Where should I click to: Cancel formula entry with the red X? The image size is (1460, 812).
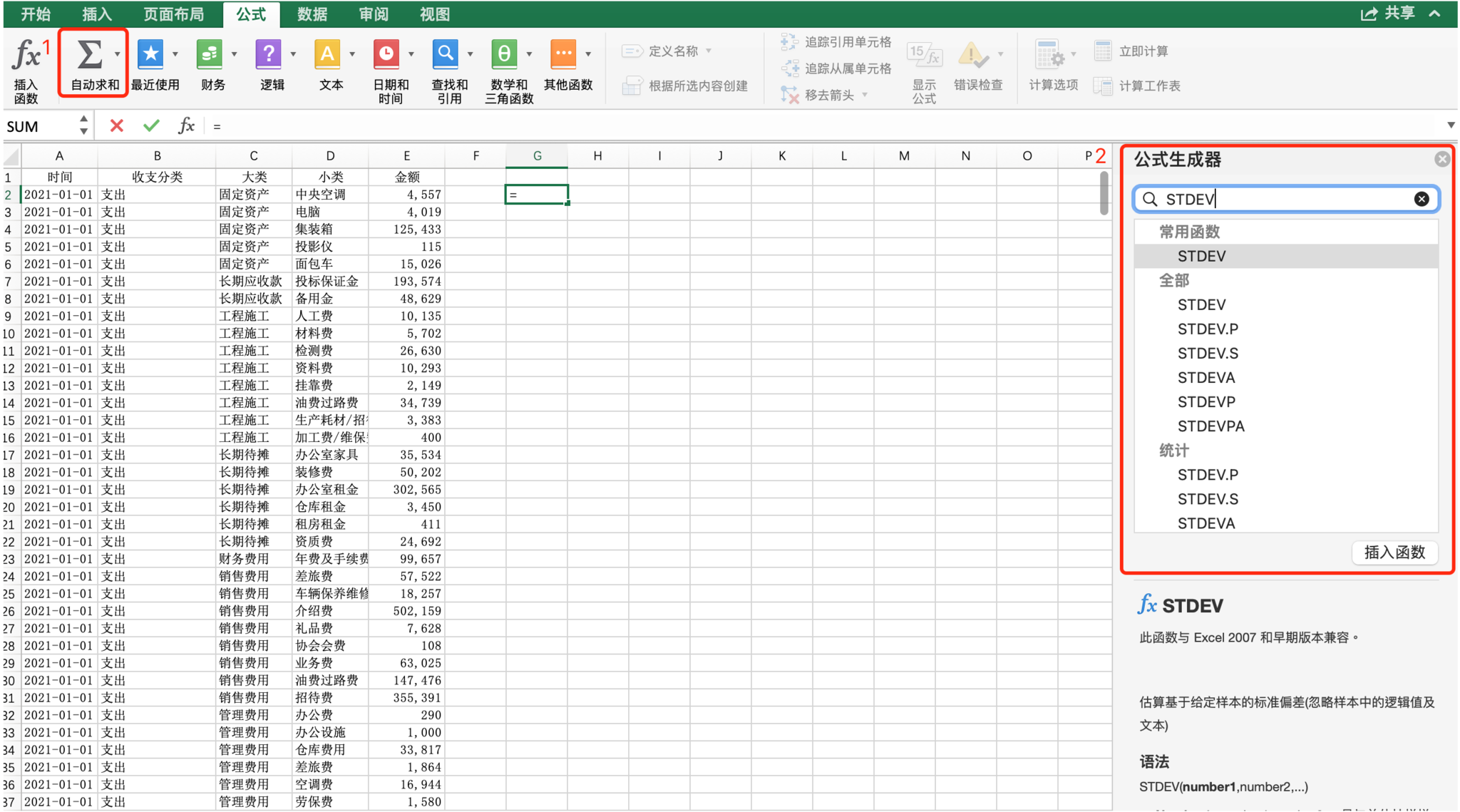116,125
